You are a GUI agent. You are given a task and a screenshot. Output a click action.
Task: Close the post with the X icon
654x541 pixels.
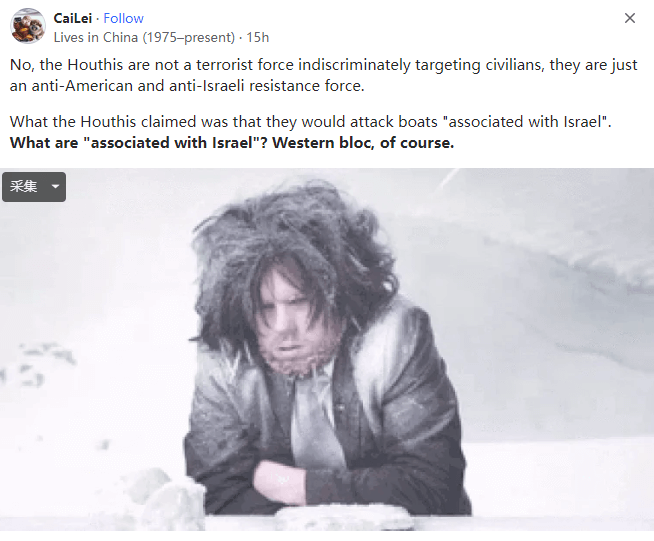pyautogui.click(x=629, y=18)
